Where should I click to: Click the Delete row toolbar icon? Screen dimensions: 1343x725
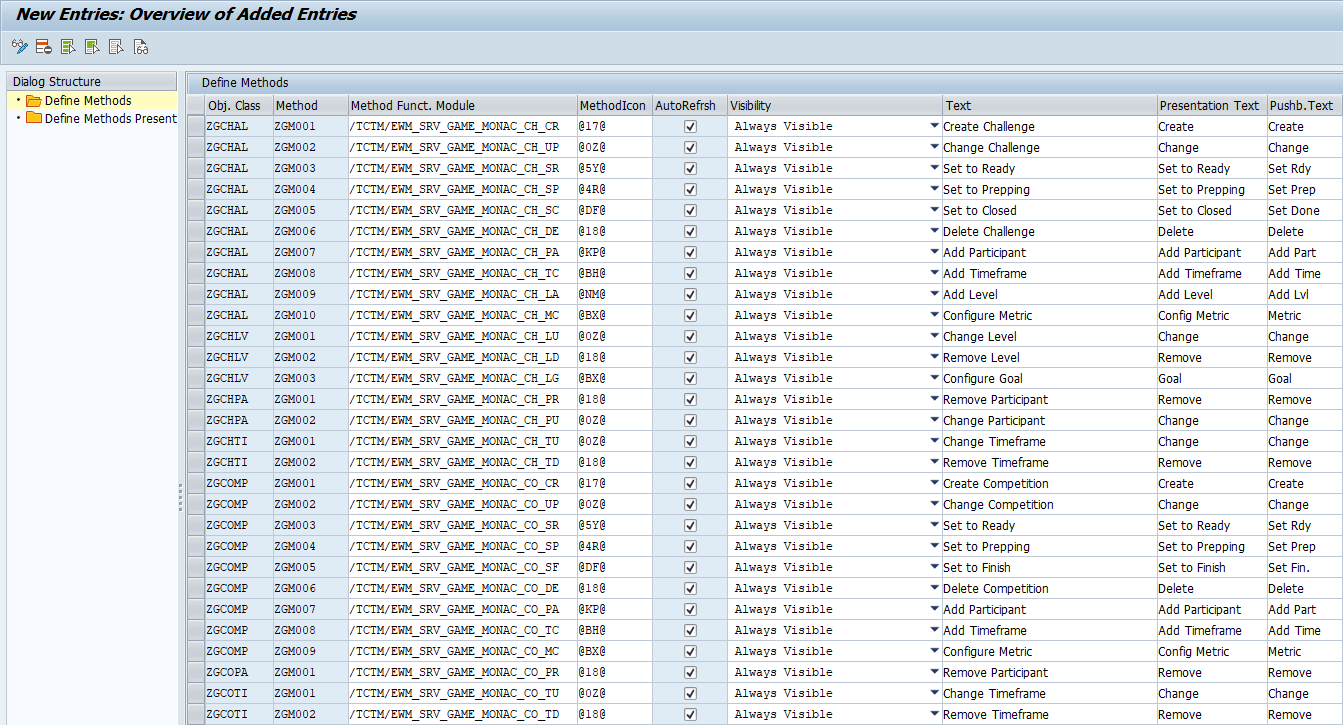(x=43, y=46)
